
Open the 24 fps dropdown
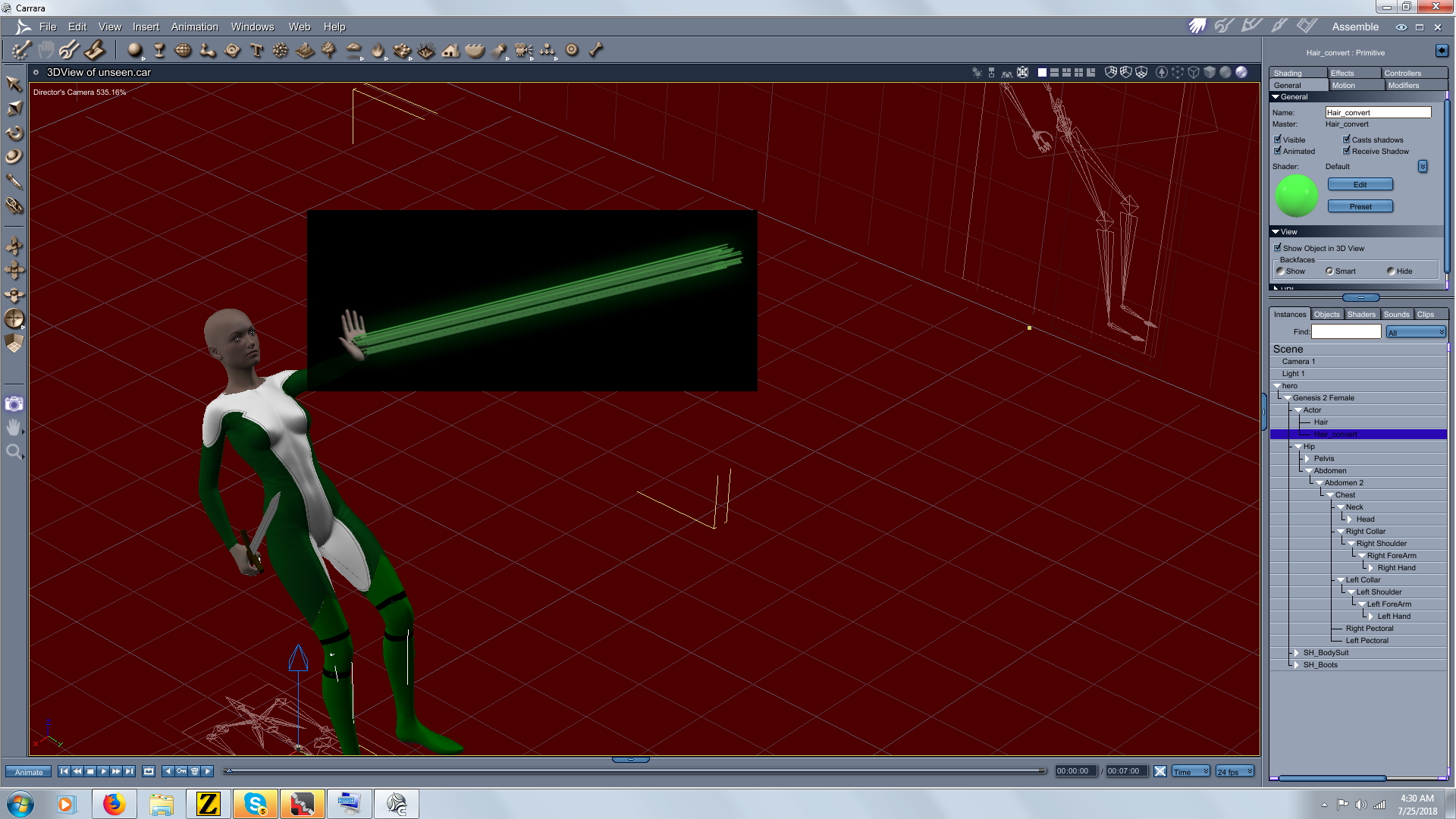coord(1235,771)
